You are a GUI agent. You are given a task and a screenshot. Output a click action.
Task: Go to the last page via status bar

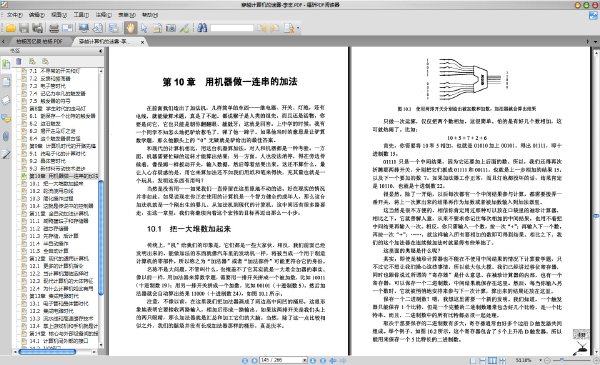coord(323,360)
